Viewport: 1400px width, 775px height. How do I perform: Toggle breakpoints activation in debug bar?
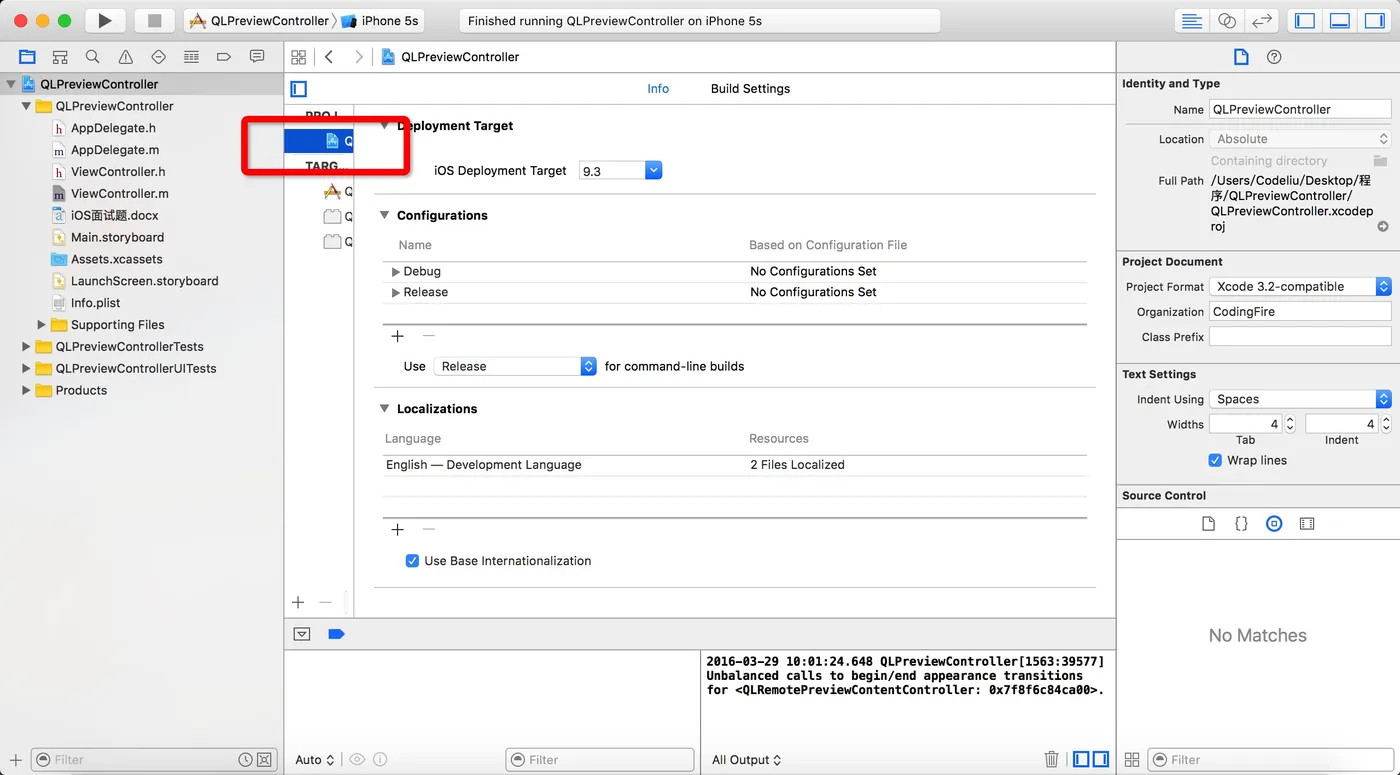[x=336, y=634]
